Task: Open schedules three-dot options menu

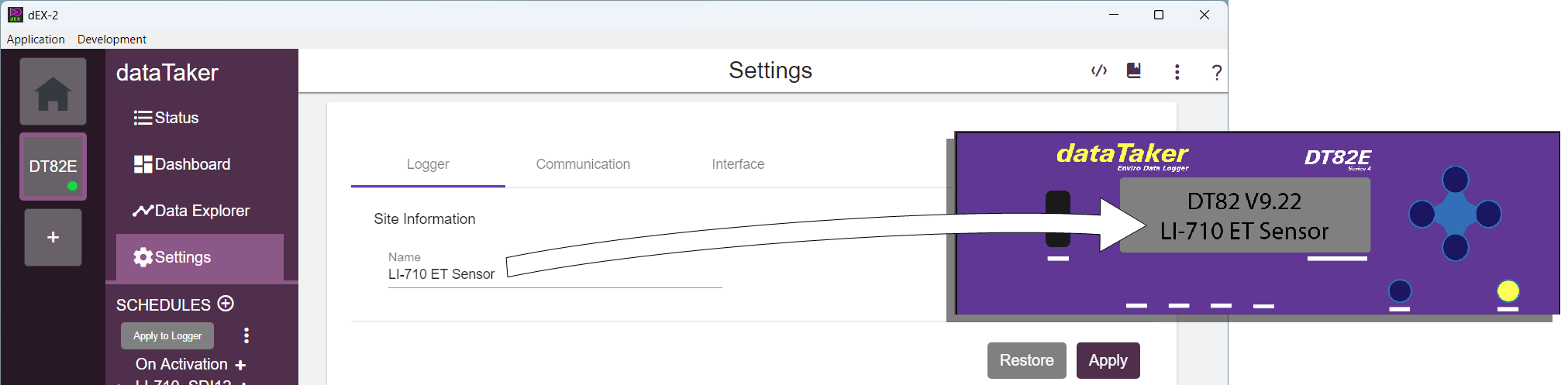Action: click(246, 335)
